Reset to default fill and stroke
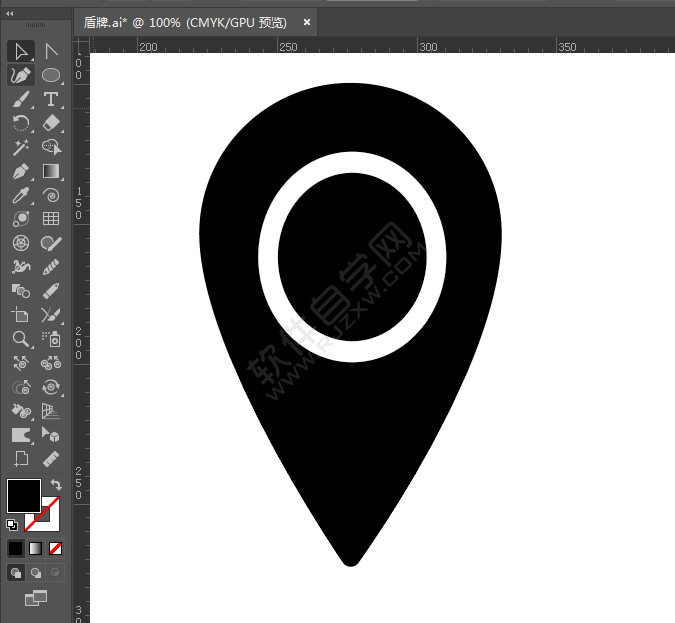The height and width of the screenshot is (623, 675). click(12, 525)
